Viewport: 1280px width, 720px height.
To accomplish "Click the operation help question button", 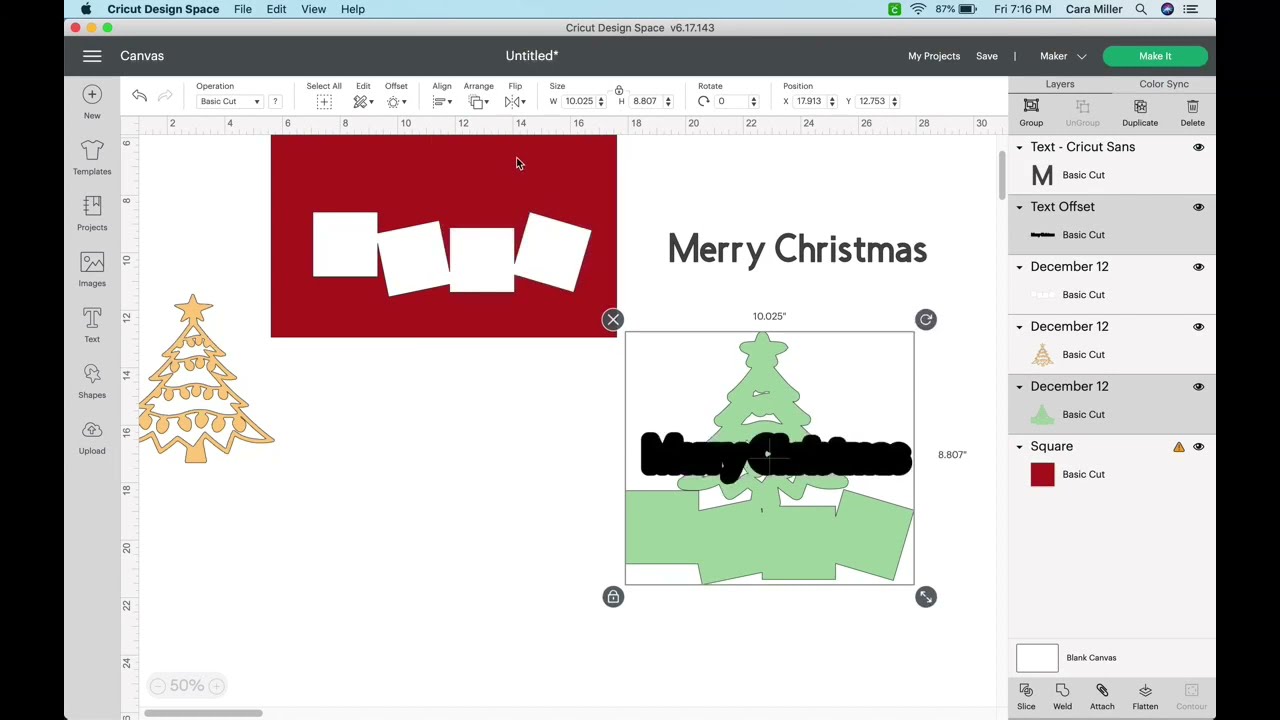I will (275, 102).
